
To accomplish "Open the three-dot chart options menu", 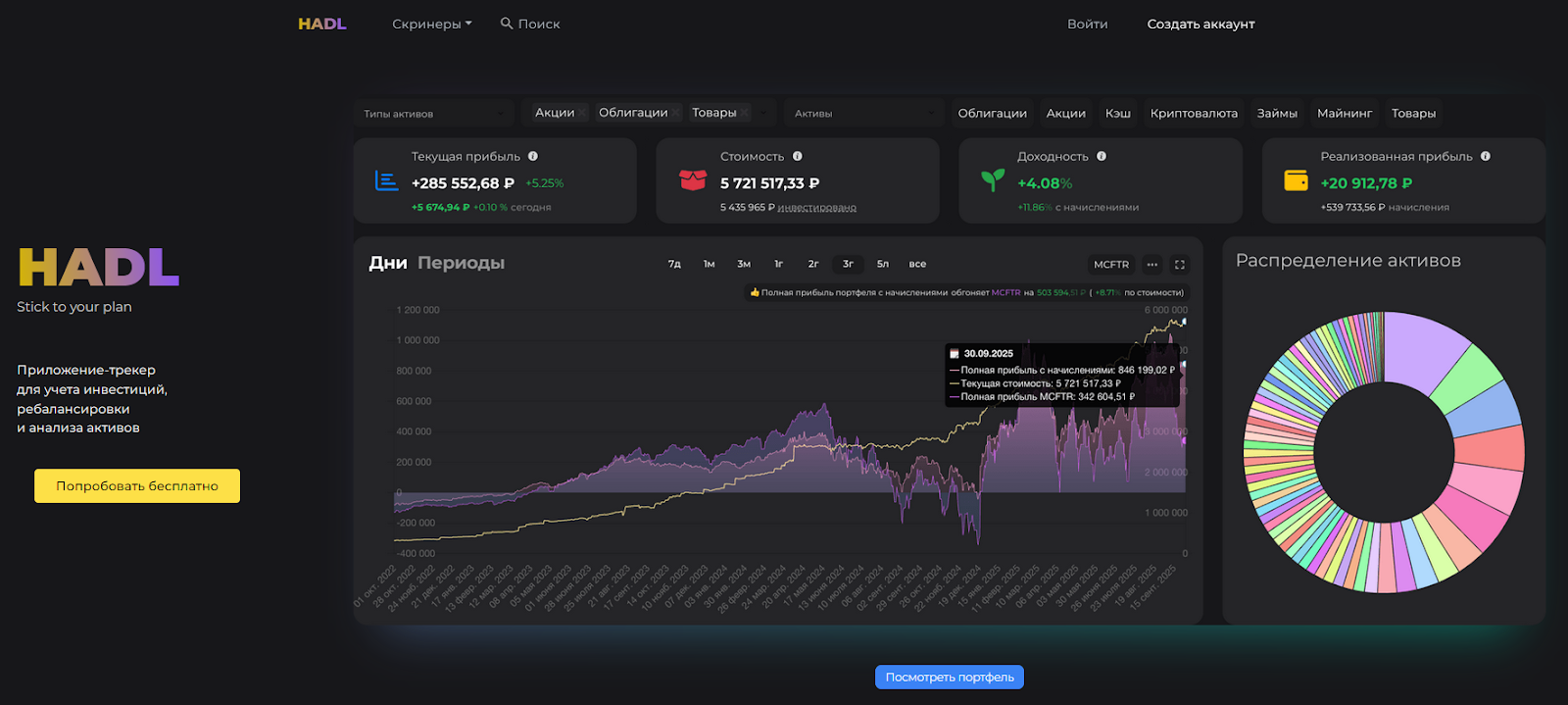I will 1152,265.
